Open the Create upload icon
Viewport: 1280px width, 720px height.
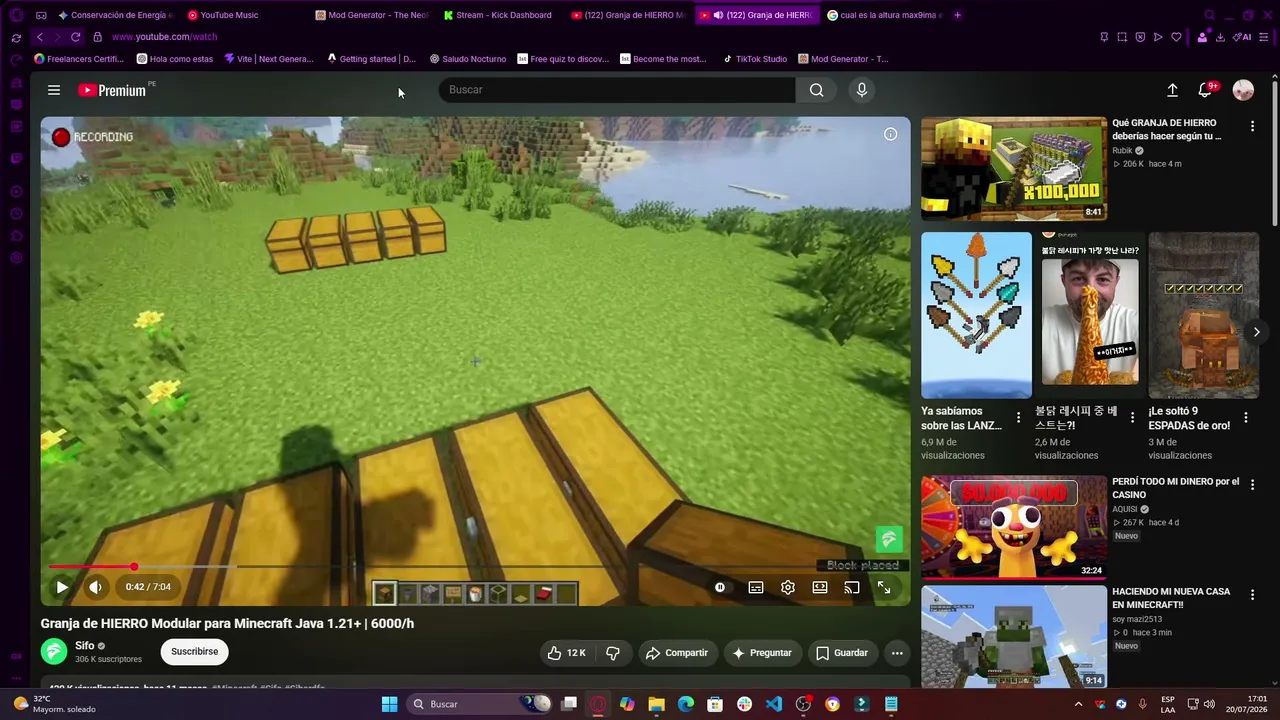coord(1172,90)
